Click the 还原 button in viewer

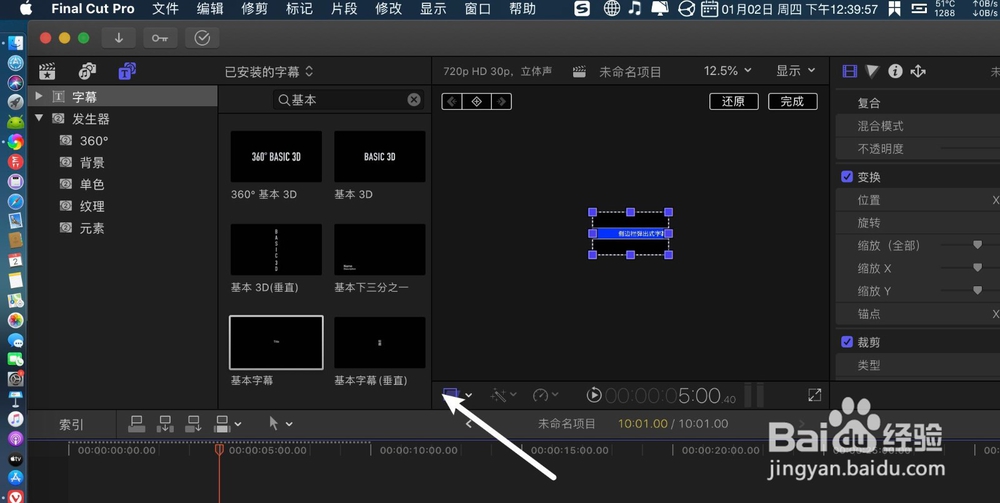tap(733, 101)
